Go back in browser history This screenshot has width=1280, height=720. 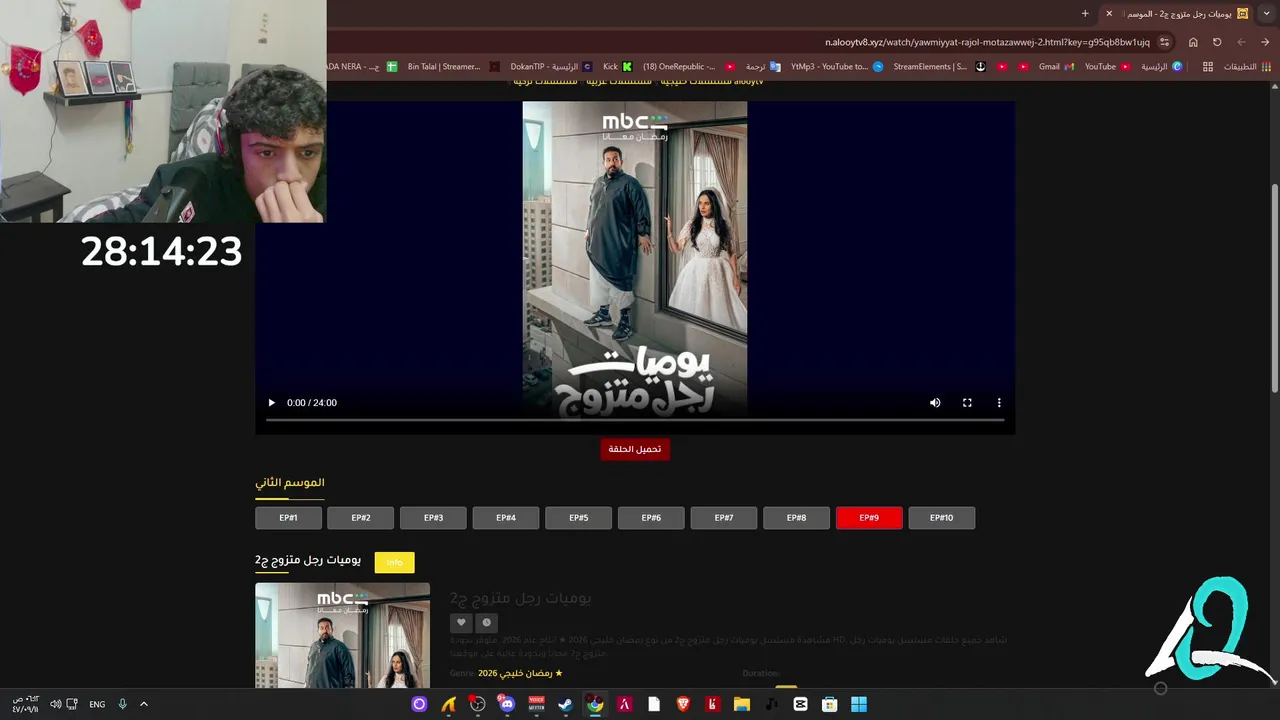[1265, 42]
